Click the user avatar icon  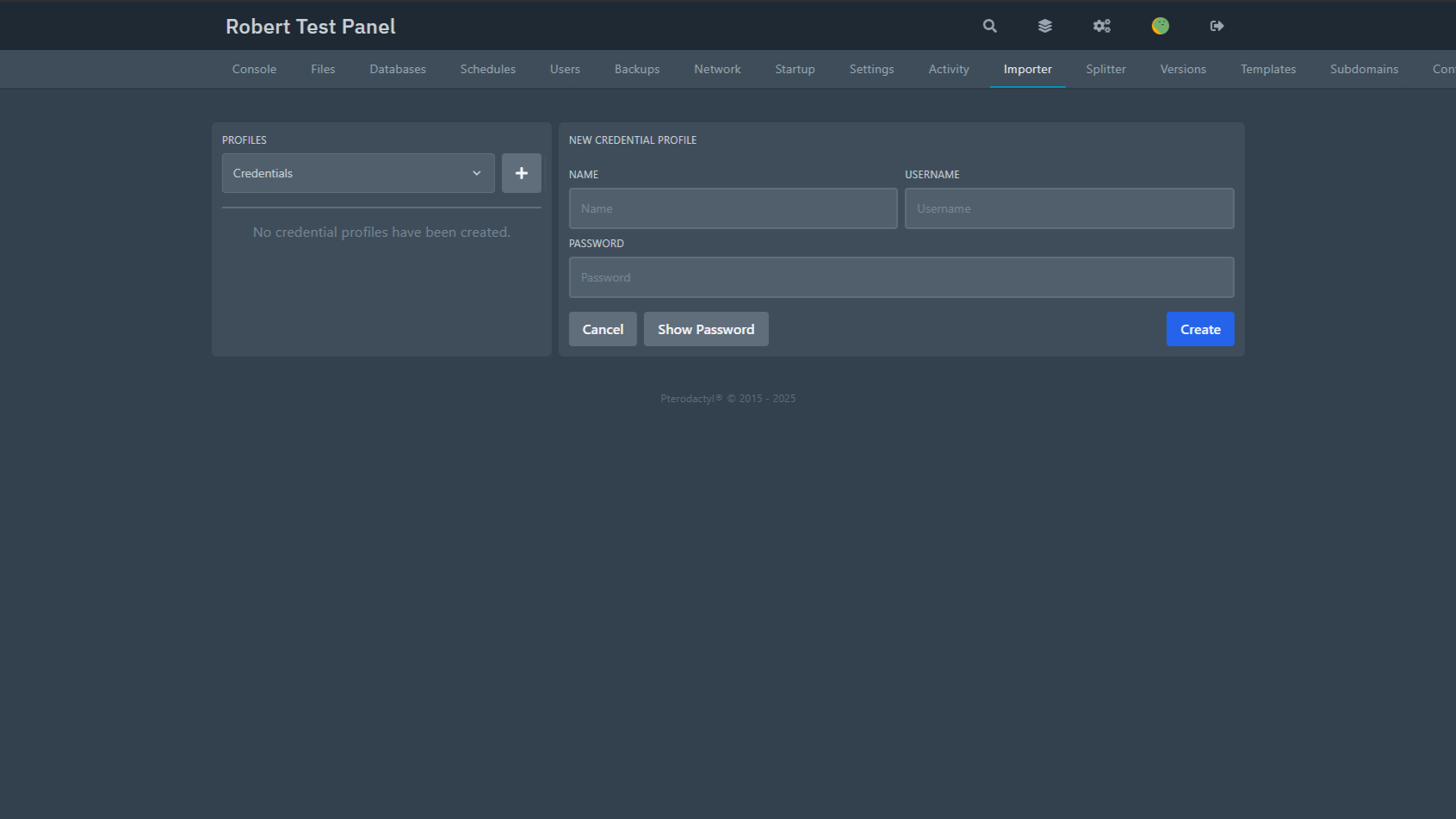point(1161,26)
